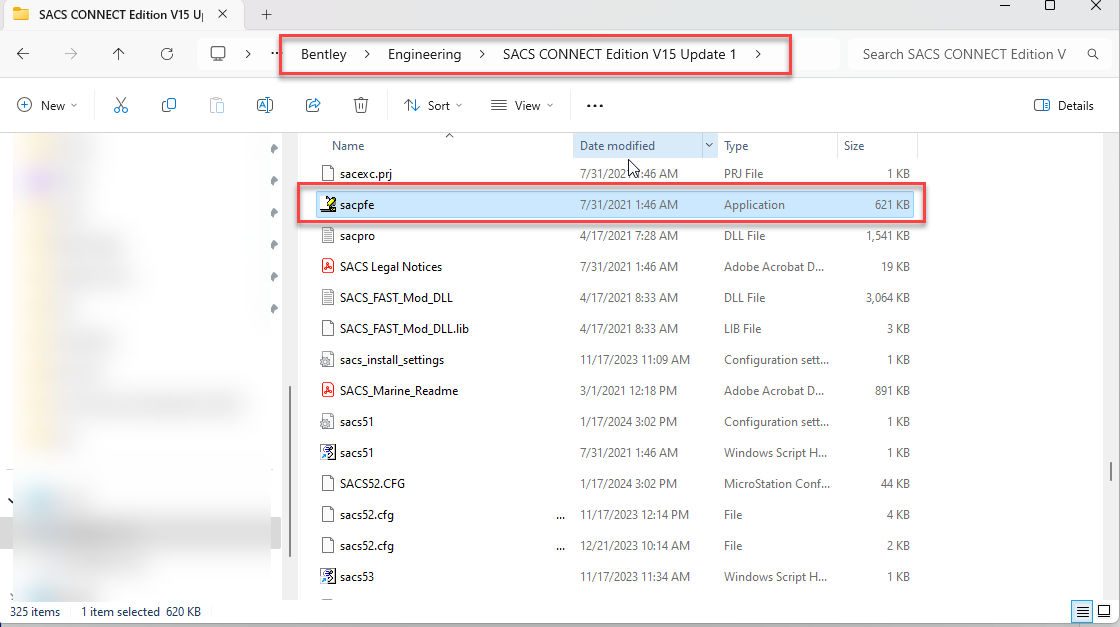This screenshot has height=627, width=1120.
Task: Open the Sort dropdown
Action: click(433, 106)
